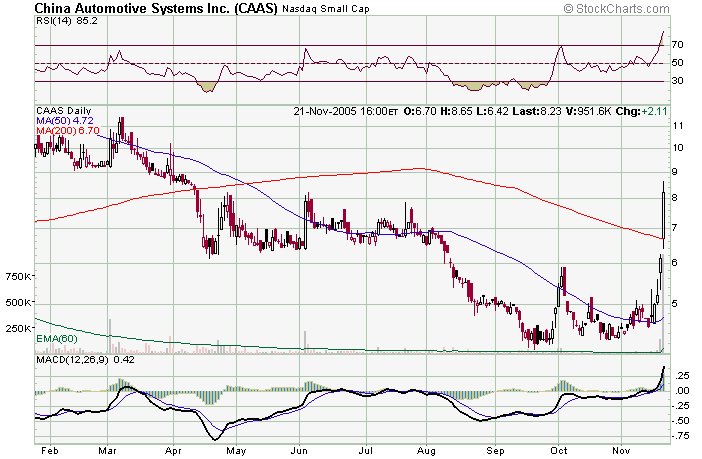This screenshot has height=459, width=702.
Task: Click the RSI 70 axis level label
Action: pos(677,44)
